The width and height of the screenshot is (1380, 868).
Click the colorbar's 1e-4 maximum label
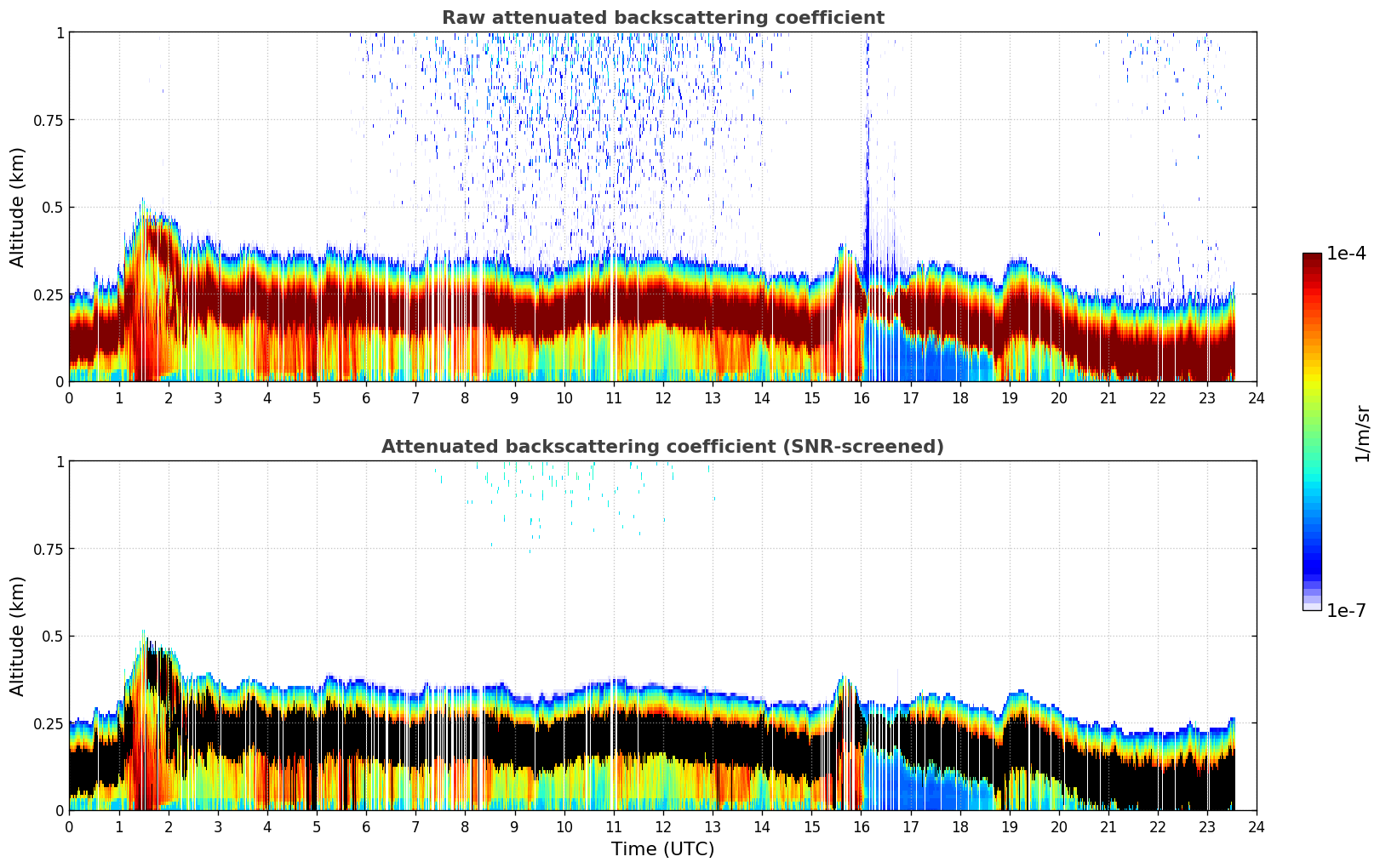(x=1345, y=254)
